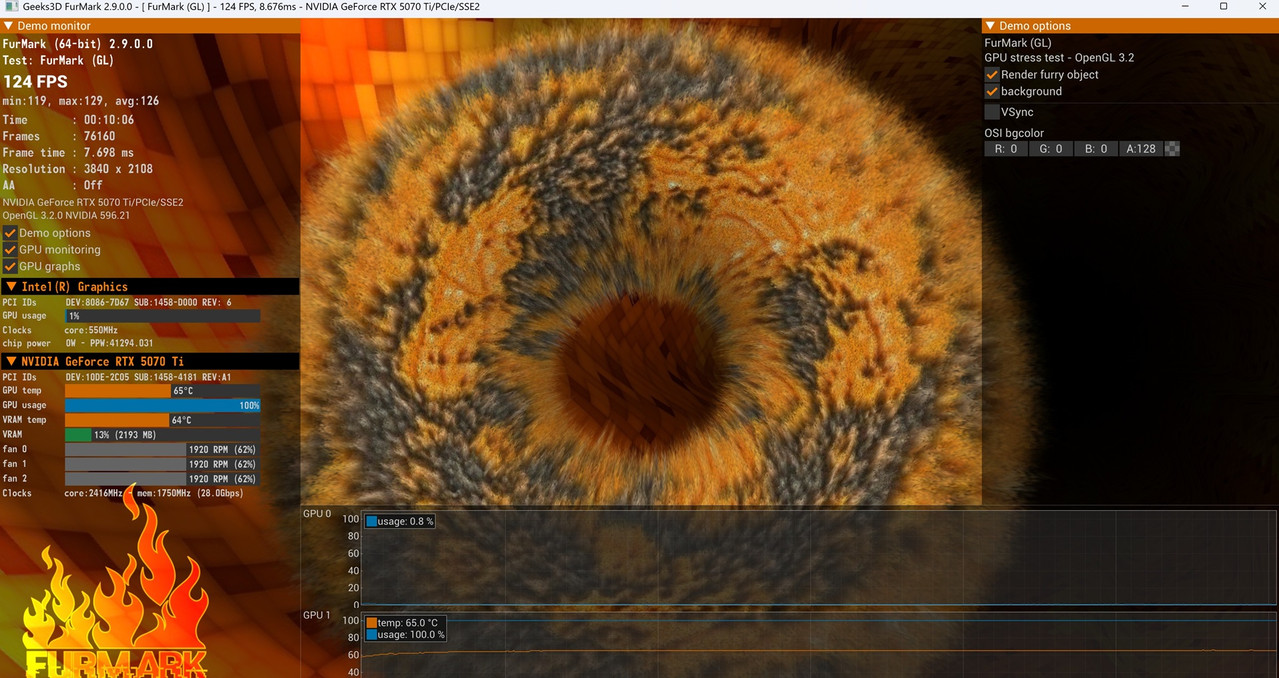Click the fan 2 RPM bar
The image size is (1279, 678).
[162, 479]
